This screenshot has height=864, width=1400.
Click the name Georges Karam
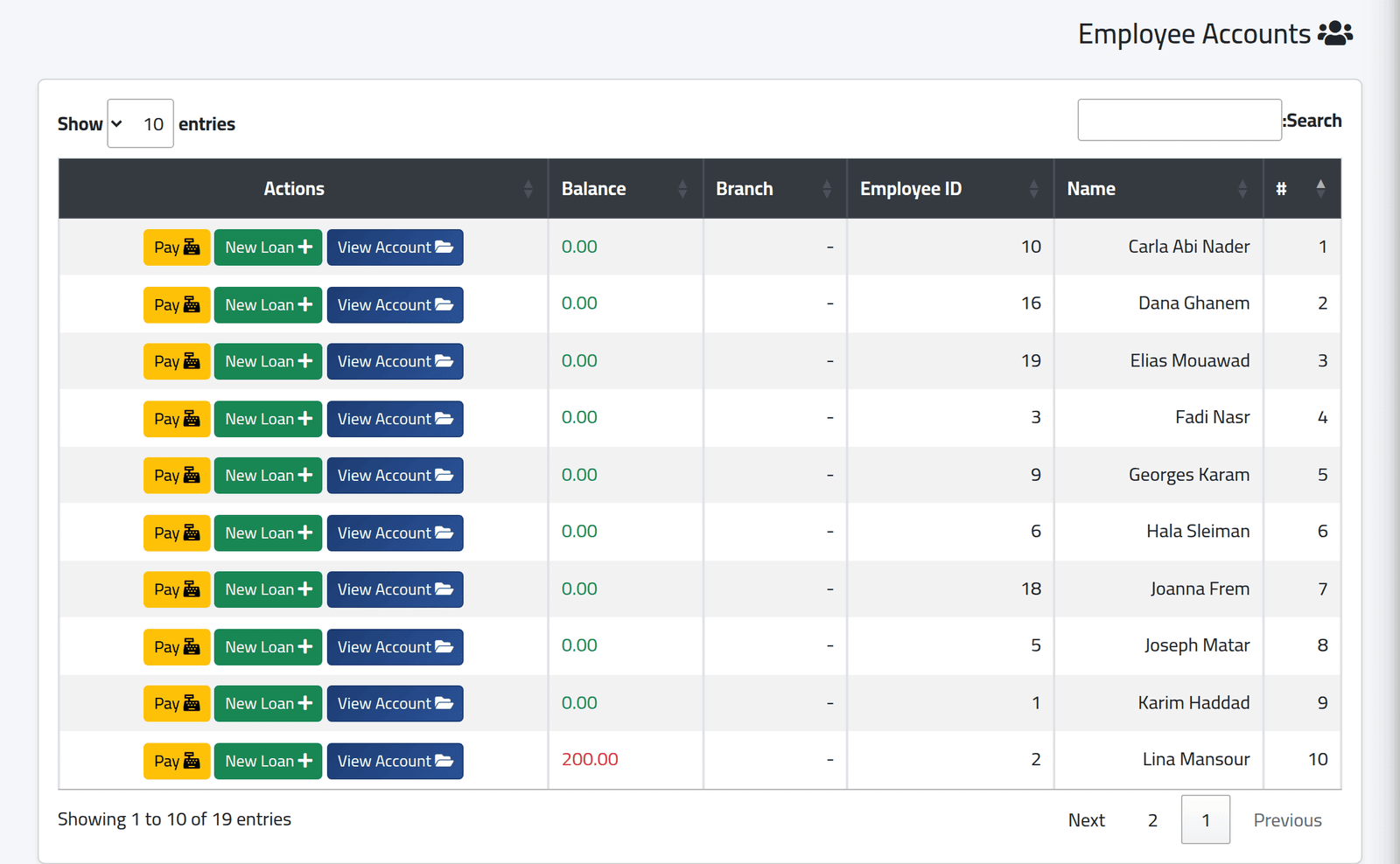coord(1188,475)
